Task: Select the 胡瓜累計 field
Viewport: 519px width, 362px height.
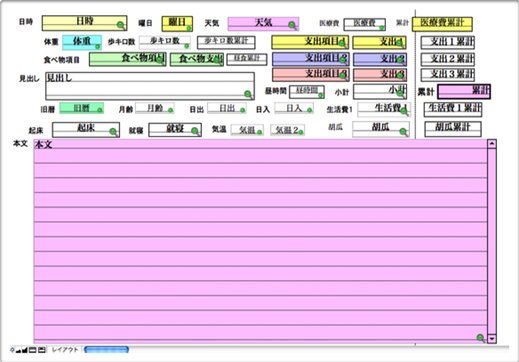Action: tap(453, 129)
